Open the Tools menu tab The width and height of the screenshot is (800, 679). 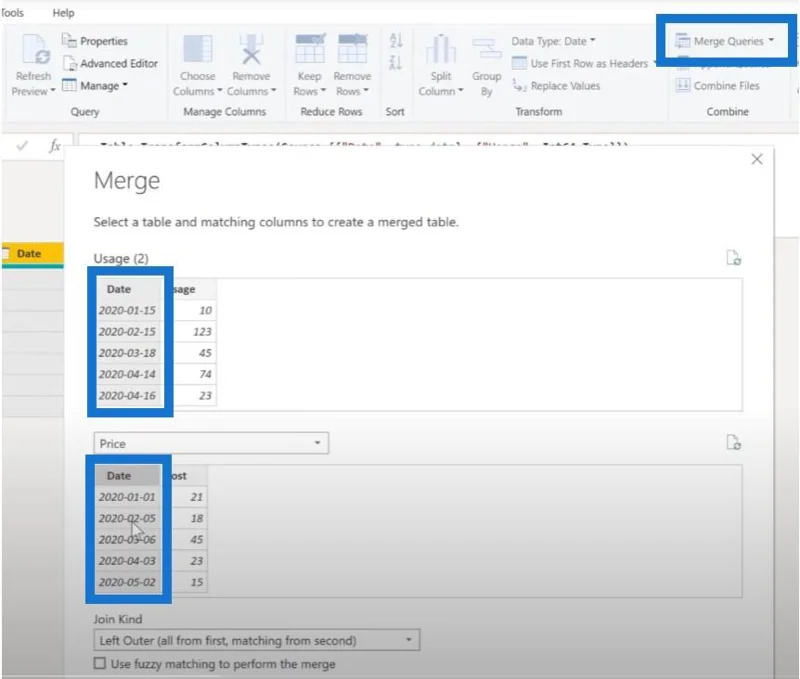tap(12, 13)
